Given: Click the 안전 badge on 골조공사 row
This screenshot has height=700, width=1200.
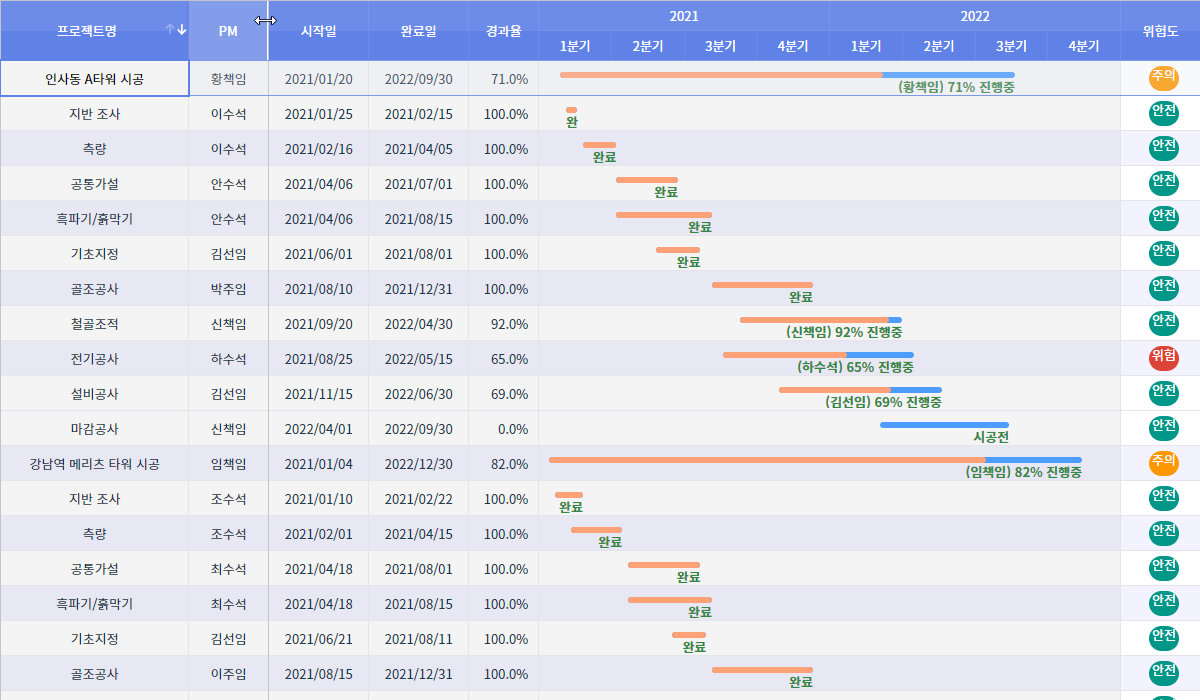Looking at the screenshot, I should pyautogui.click(x=1163, y=288).
